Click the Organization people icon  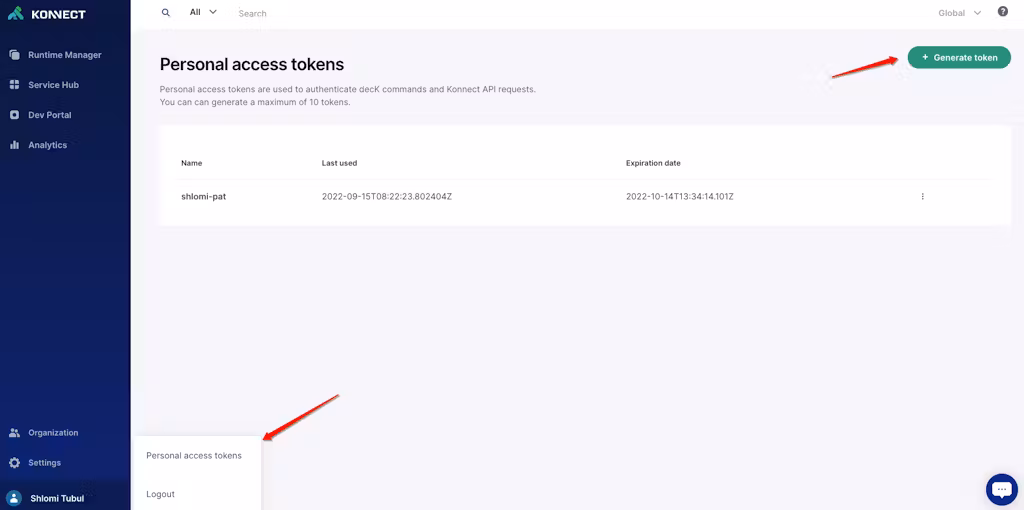[14, 433]
